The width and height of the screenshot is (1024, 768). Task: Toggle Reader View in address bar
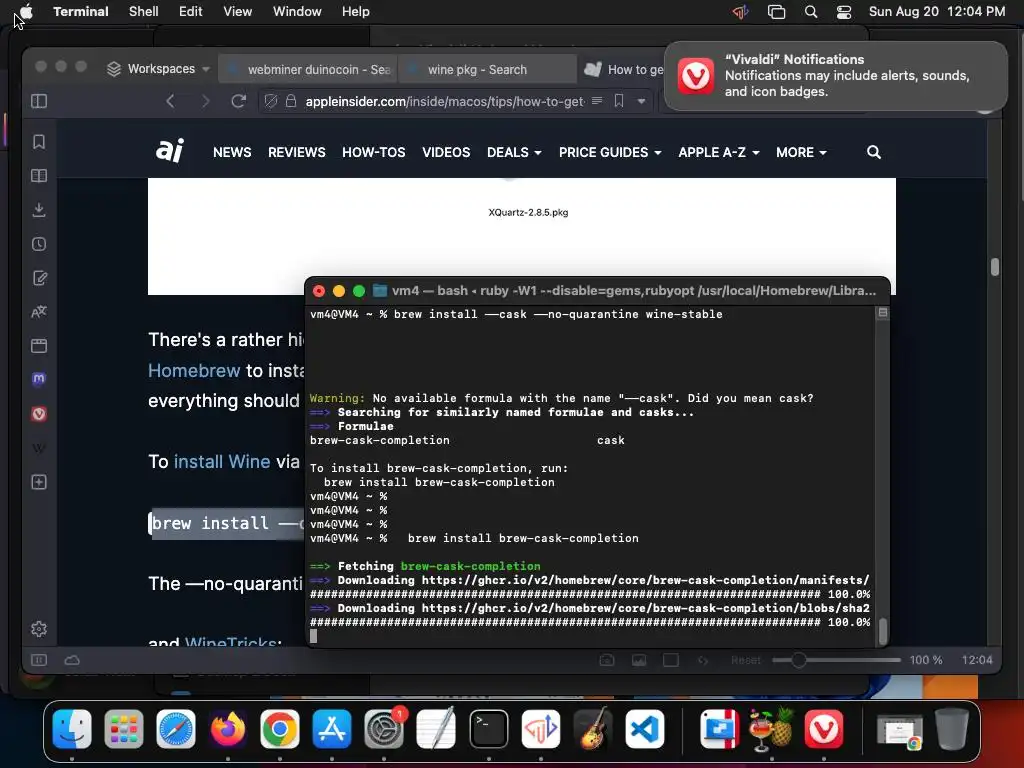coord(597,101)
